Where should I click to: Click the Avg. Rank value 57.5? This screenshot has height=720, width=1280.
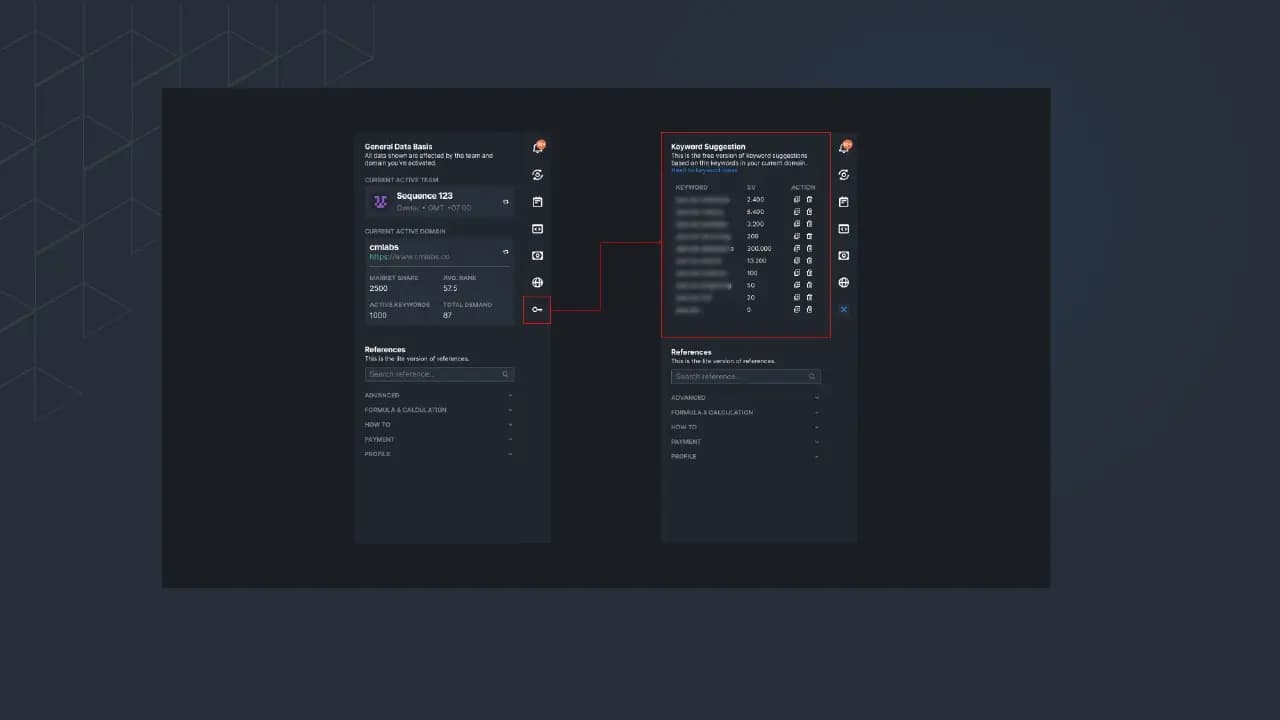450,288
